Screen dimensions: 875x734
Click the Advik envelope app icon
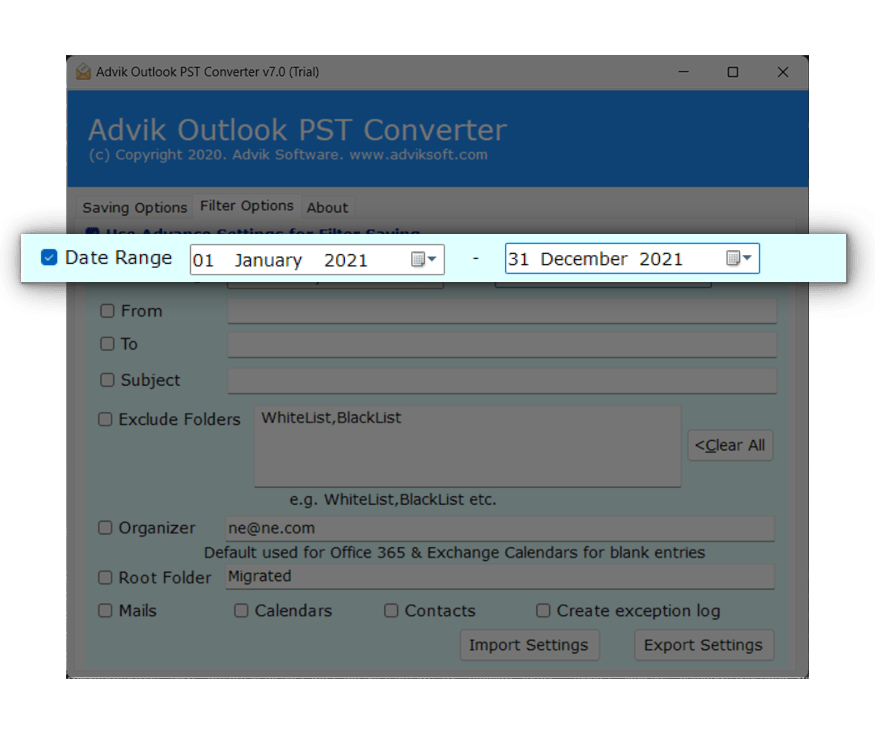pos(84,71)
